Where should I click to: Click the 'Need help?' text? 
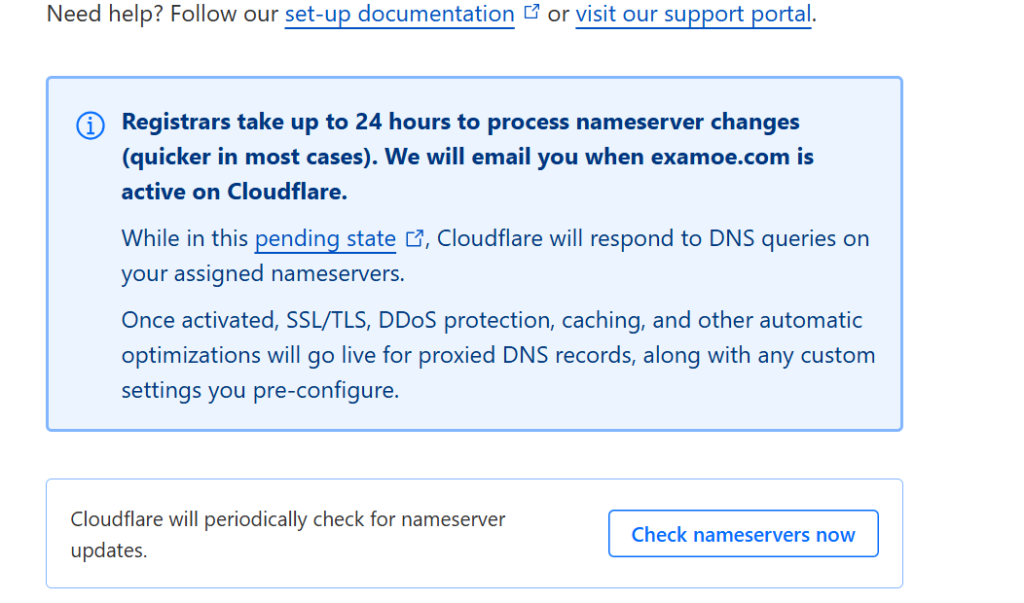tap(92, 15)
